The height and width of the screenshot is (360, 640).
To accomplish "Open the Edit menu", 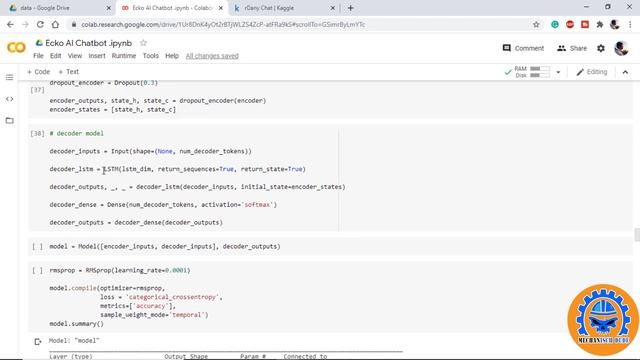I will click(x=56, y=56).
